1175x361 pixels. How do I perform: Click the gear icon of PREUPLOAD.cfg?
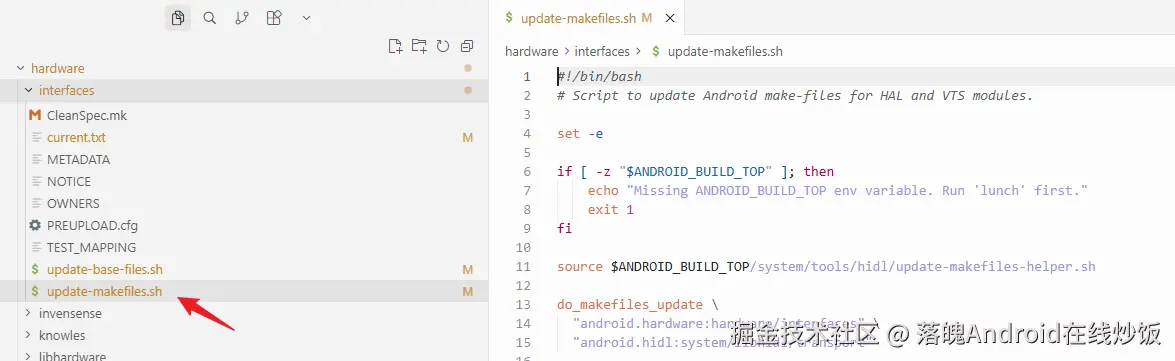click(x=34, y=225)
